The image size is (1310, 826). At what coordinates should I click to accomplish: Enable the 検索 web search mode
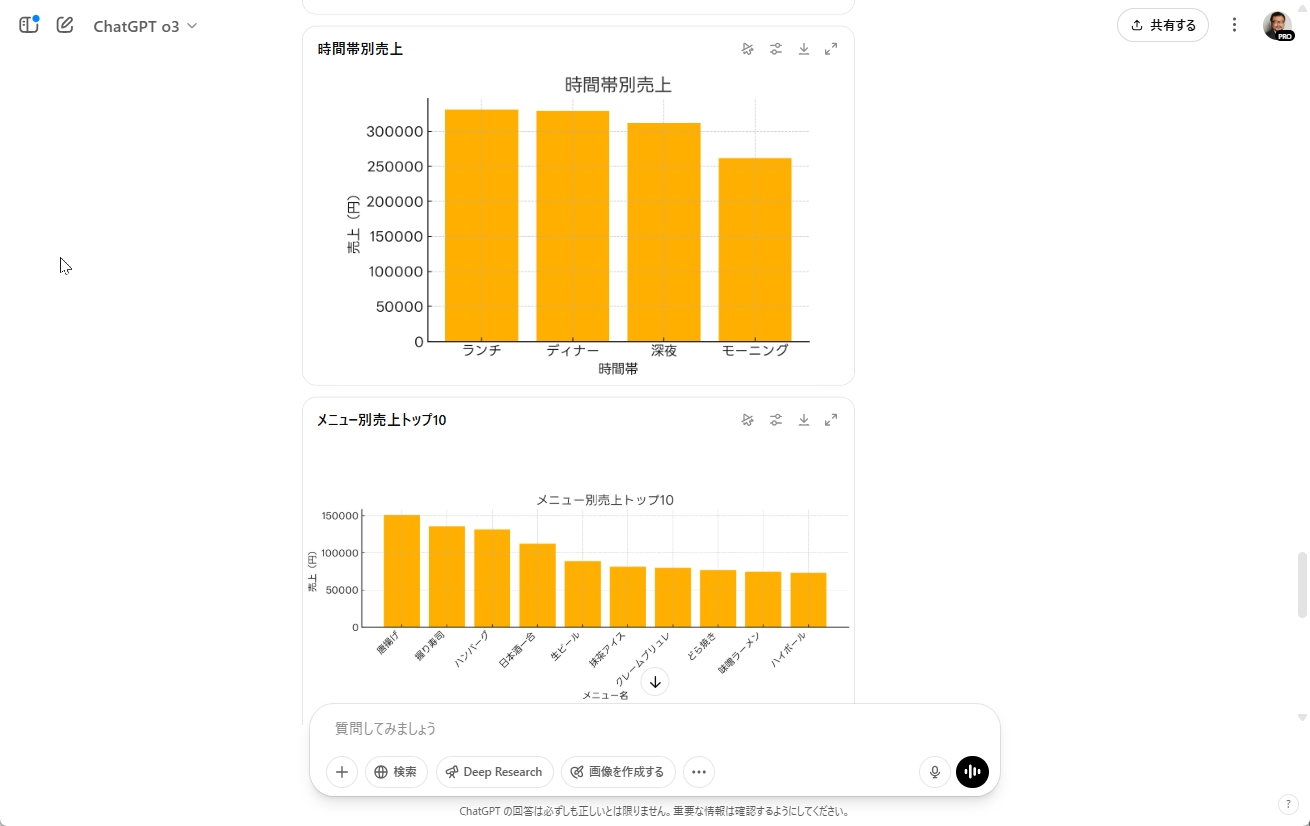coord(395,771)
